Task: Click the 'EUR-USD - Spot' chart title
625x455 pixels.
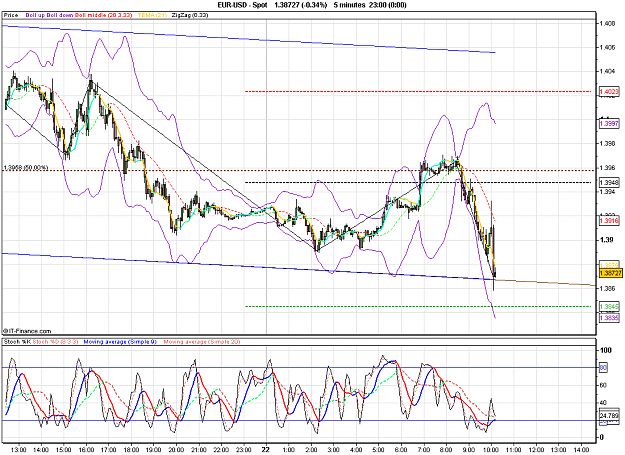Action: pos(242,5)
